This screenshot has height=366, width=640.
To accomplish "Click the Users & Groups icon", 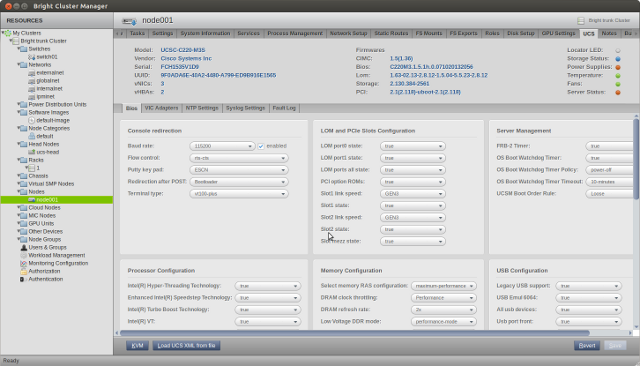I will click(24, 247).
